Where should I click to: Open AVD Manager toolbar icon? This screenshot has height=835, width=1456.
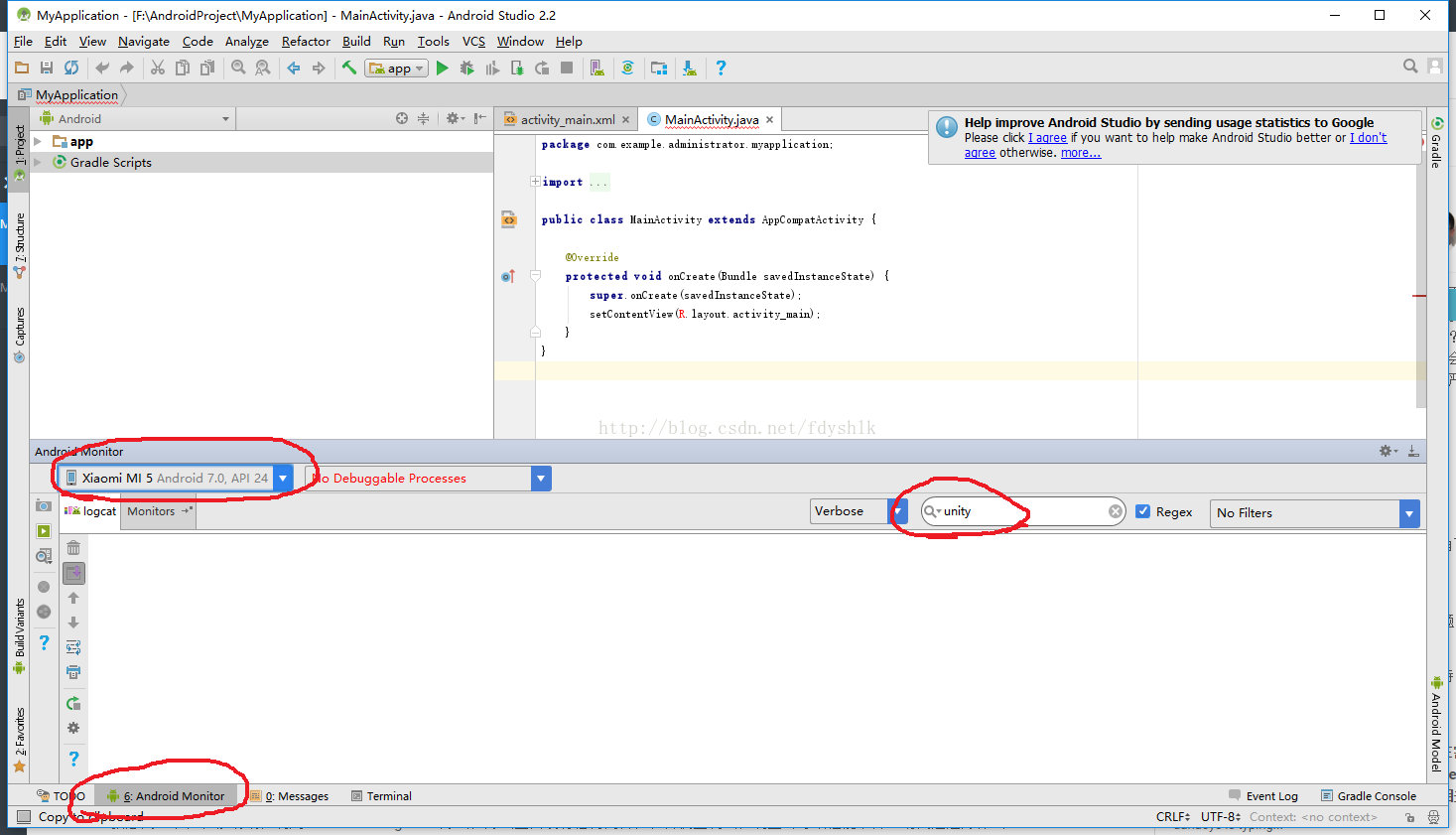(596, 68)
